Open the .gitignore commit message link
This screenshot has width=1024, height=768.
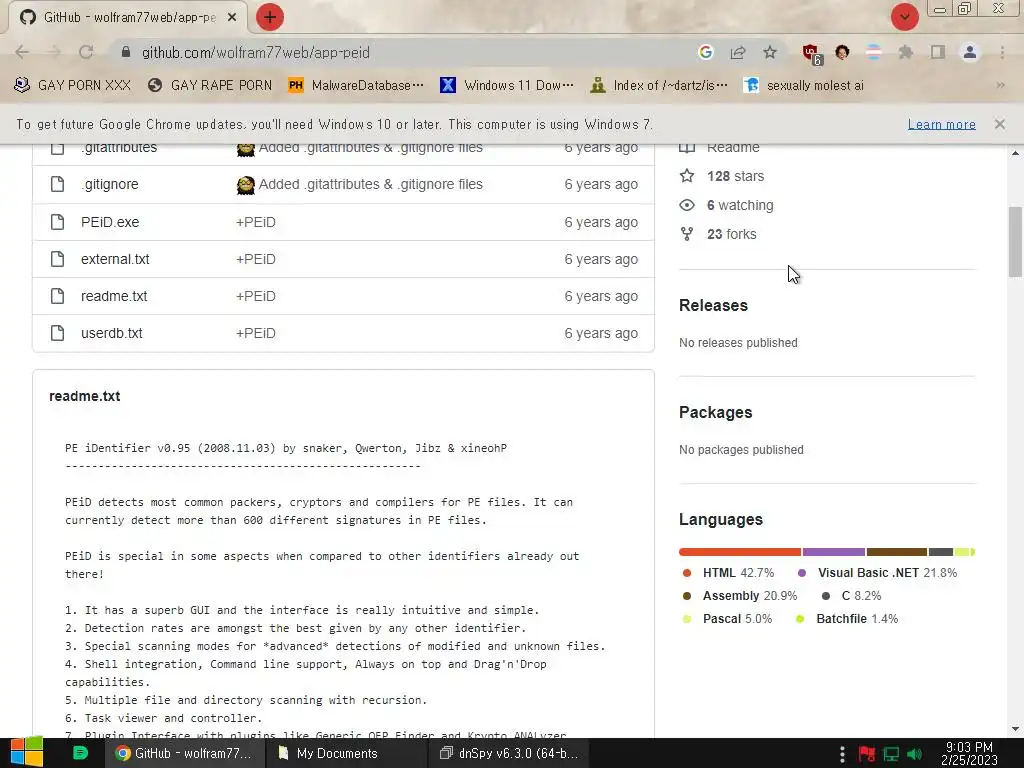pyautogui.click(x=370, y=184)
